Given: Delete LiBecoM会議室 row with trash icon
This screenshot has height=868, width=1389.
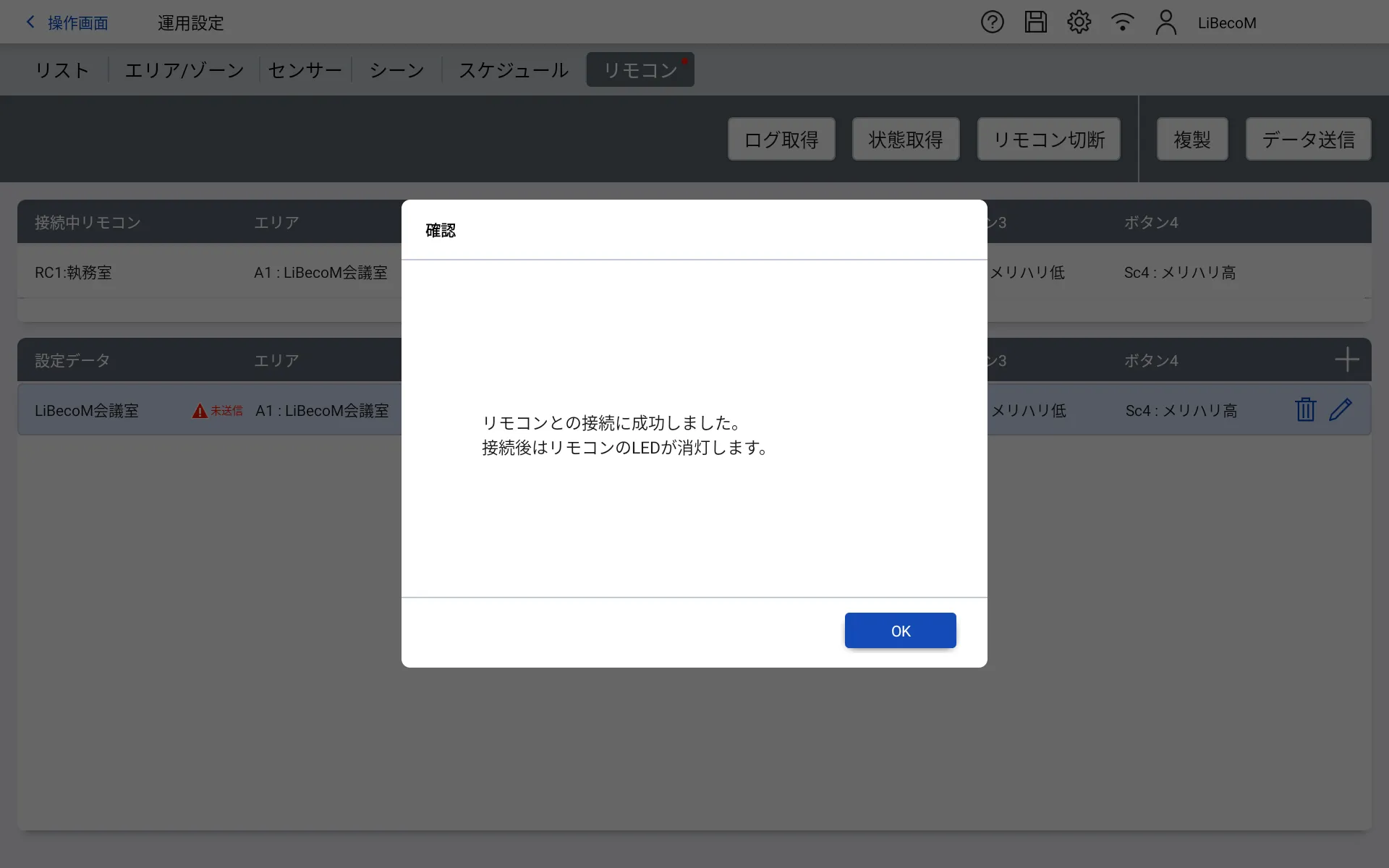Looking at the screenshot, I should 1305,410.
